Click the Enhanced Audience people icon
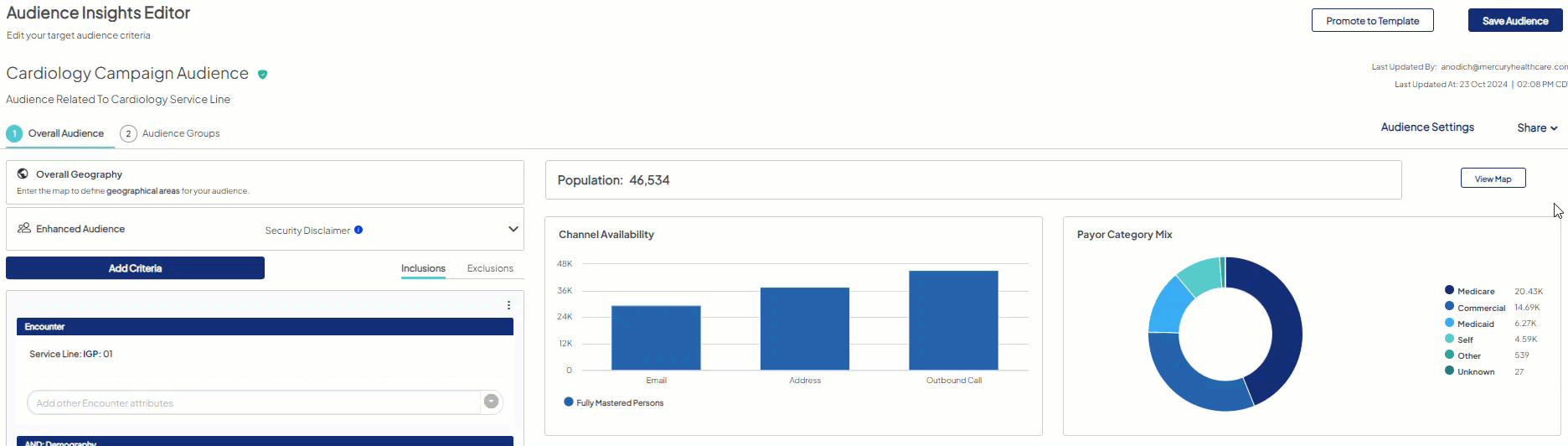Screen dimensions: 1568x446 tap(24, 228)
